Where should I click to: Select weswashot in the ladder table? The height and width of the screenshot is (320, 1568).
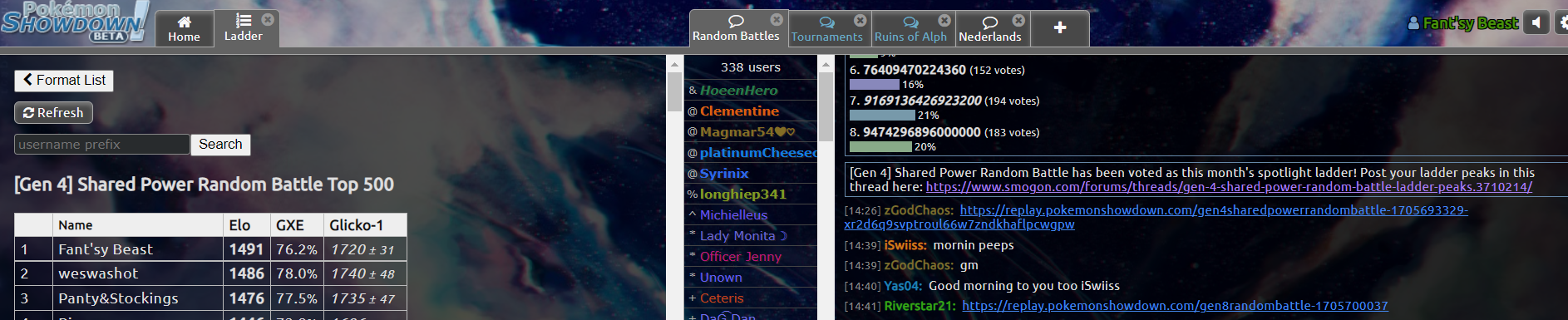(98, 273)
